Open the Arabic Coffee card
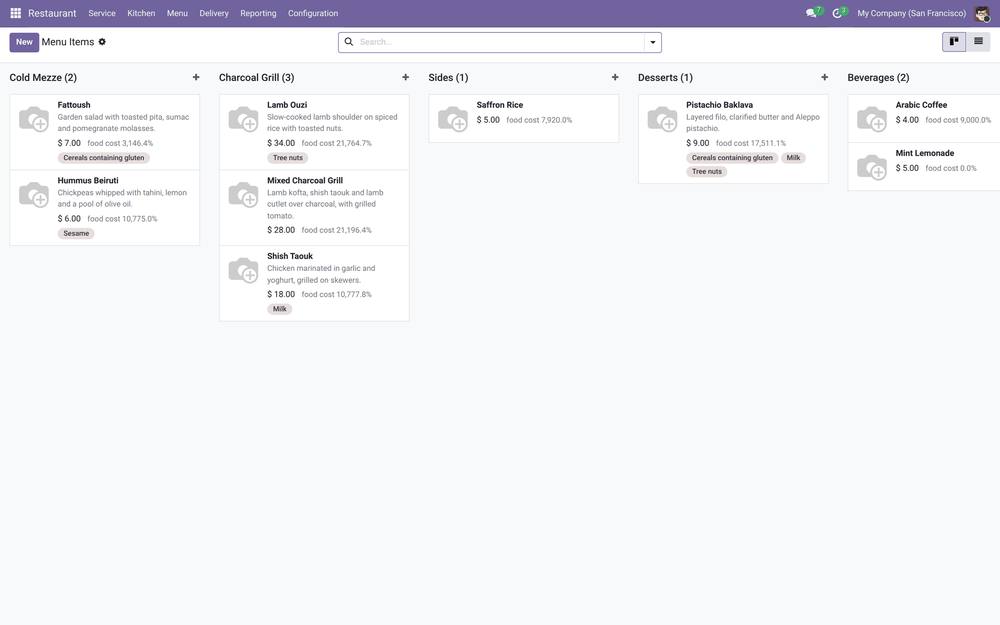 pos(924,119)
